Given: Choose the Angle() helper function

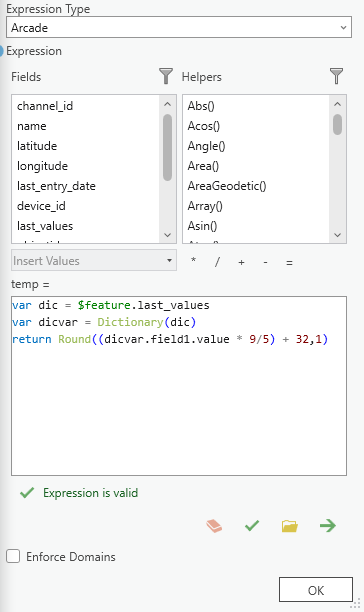Looking at the screenshot, I should pyautogui.click(x=206, y=146).
